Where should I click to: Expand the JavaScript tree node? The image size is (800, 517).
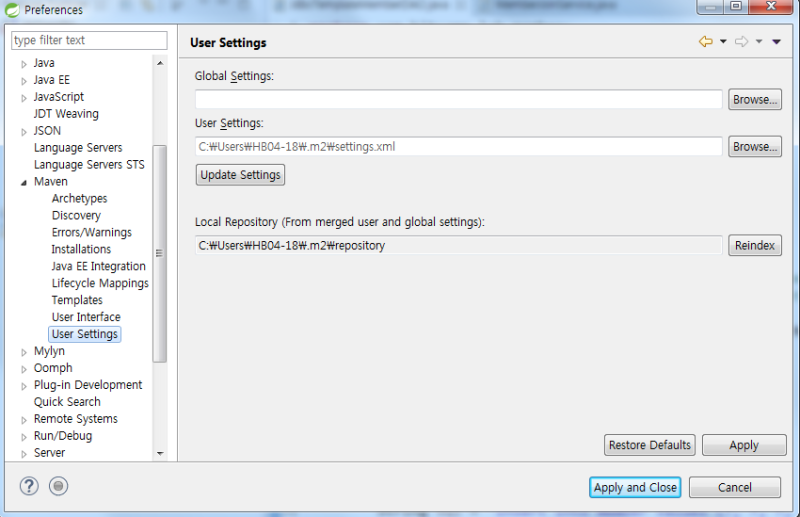click(23, 98)
